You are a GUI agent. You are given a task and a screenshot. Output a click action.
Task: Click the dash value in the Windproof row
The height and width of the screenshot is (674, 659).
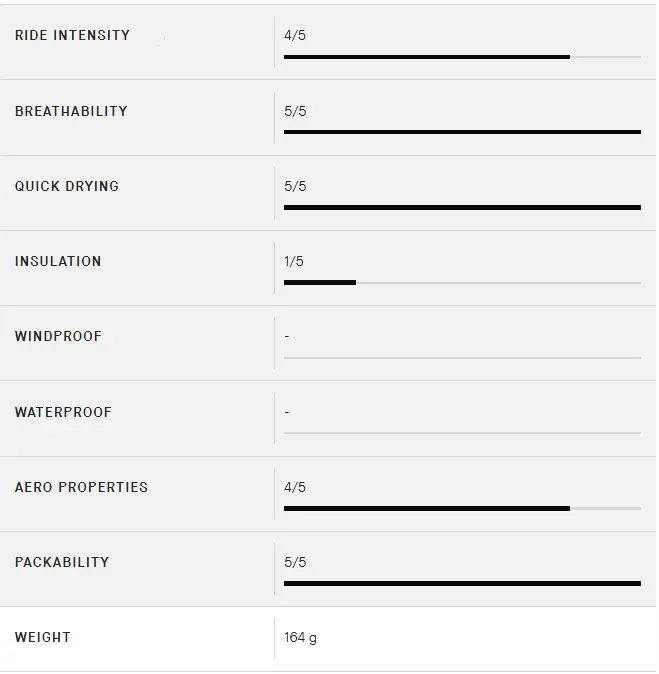[287, 337]
